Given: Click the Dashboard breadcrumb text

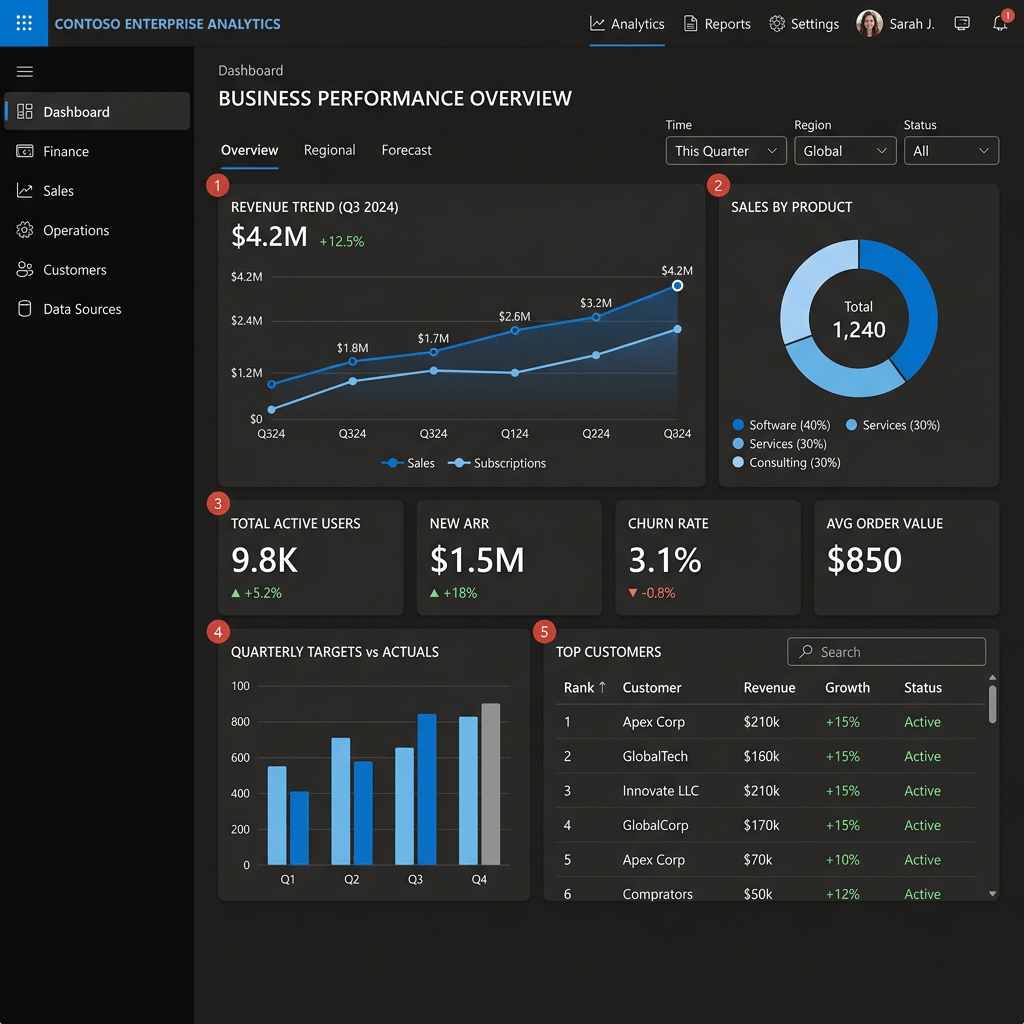Looking at the screenshot, I should (251, 71).
